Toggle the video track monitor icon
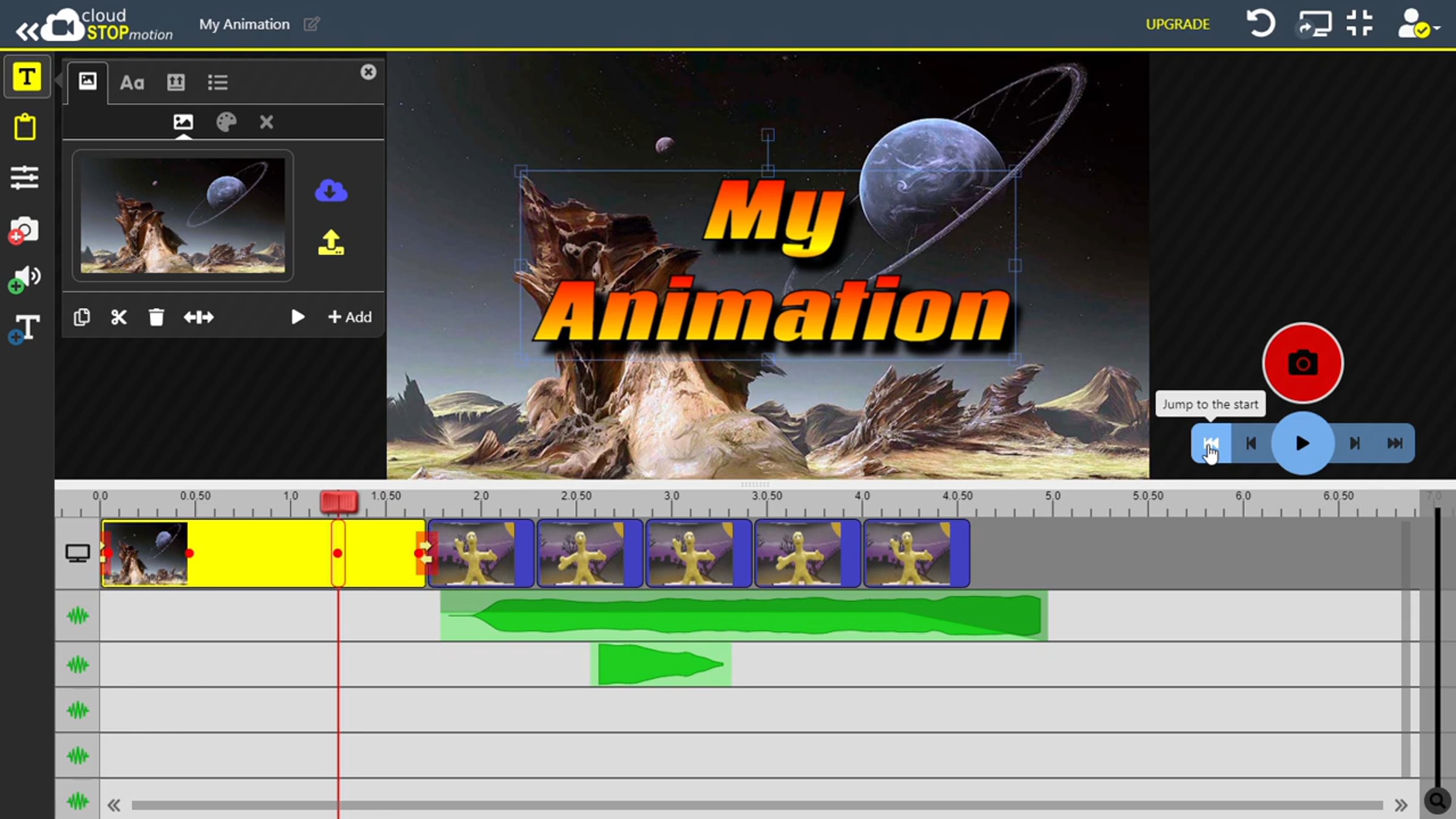 click(78, 553)
